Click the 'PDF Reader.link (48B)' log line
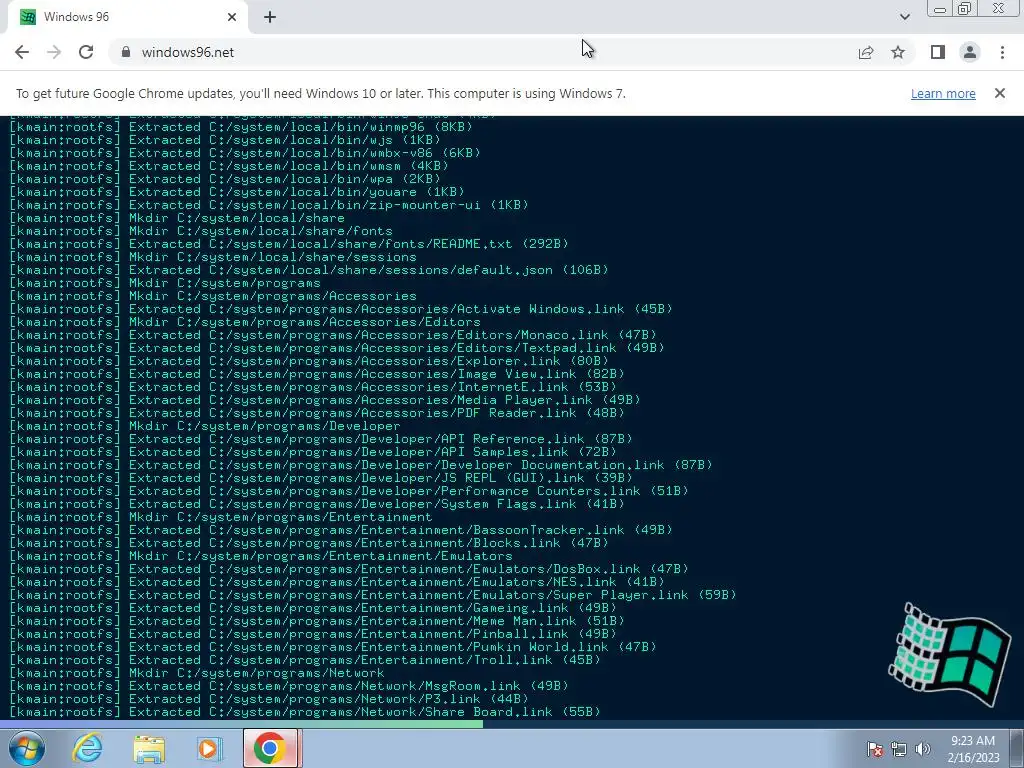The image size is (1024, 768). pyautogui.click(x=317, y=413)
